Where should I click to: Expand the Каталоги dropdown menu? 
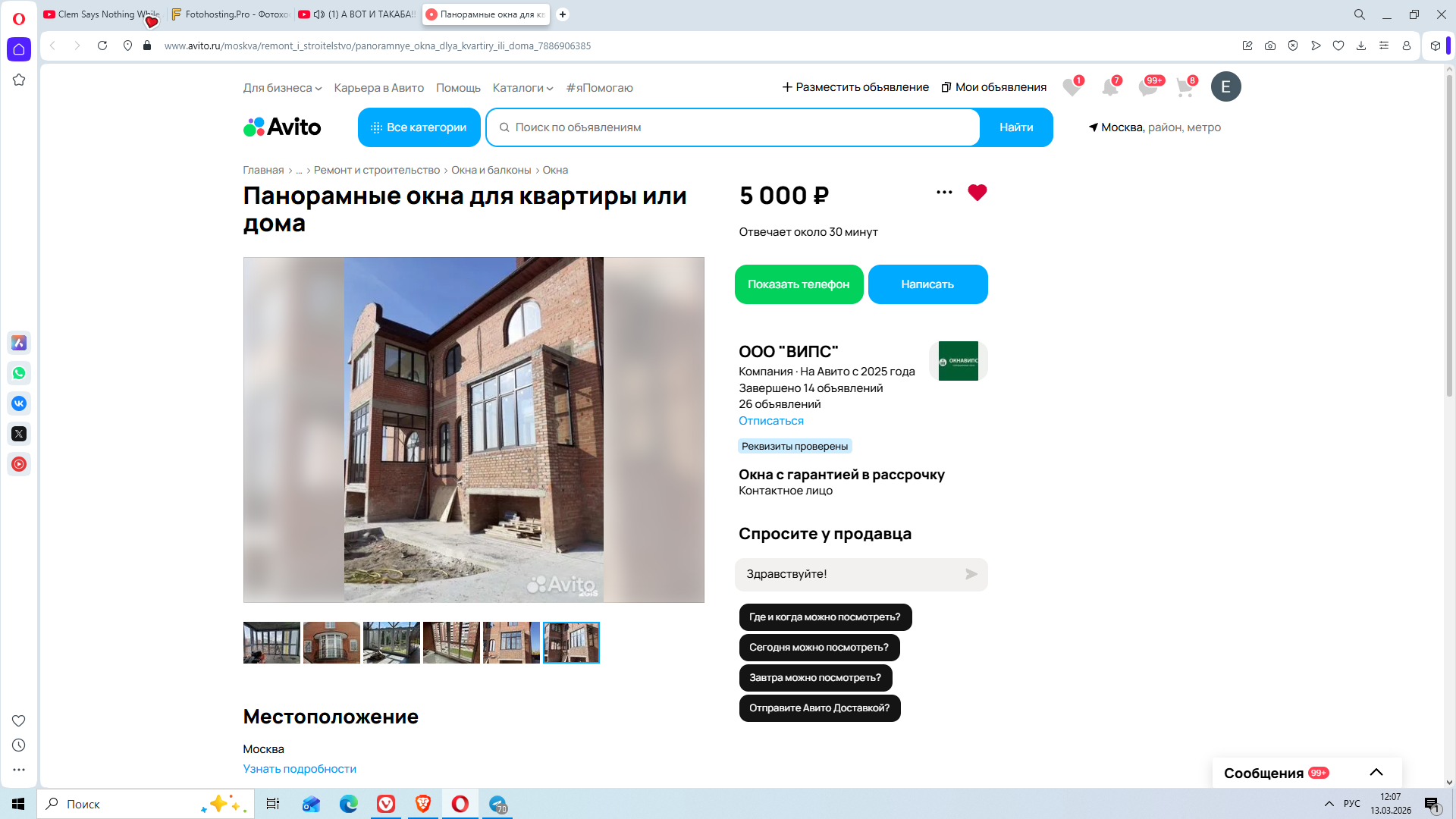coord(522,88)
